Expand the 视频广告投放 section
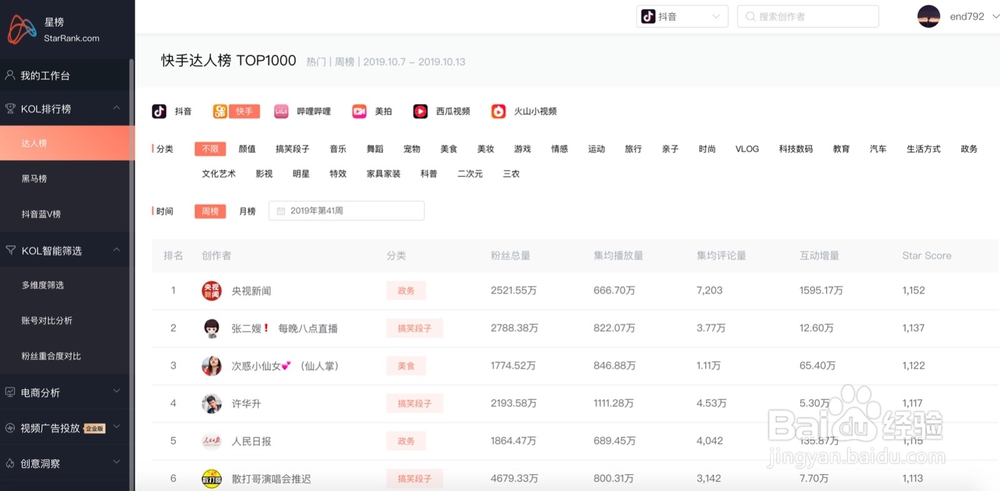This screenshot has height=491, width=1000. pyautogui.click(x=117, y=427)
